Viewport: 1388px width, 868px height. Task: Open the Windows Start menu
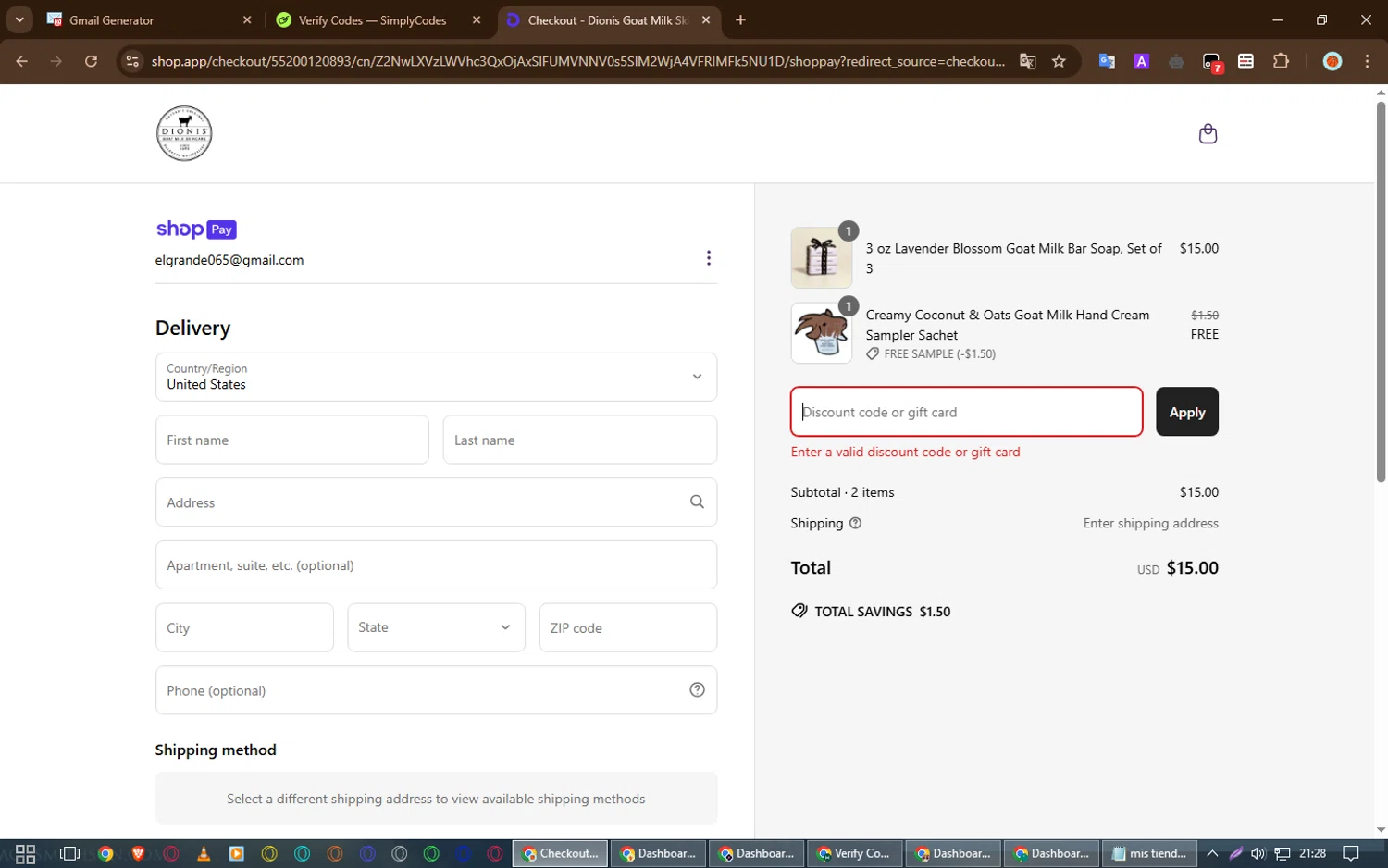(x=25, y=854)
